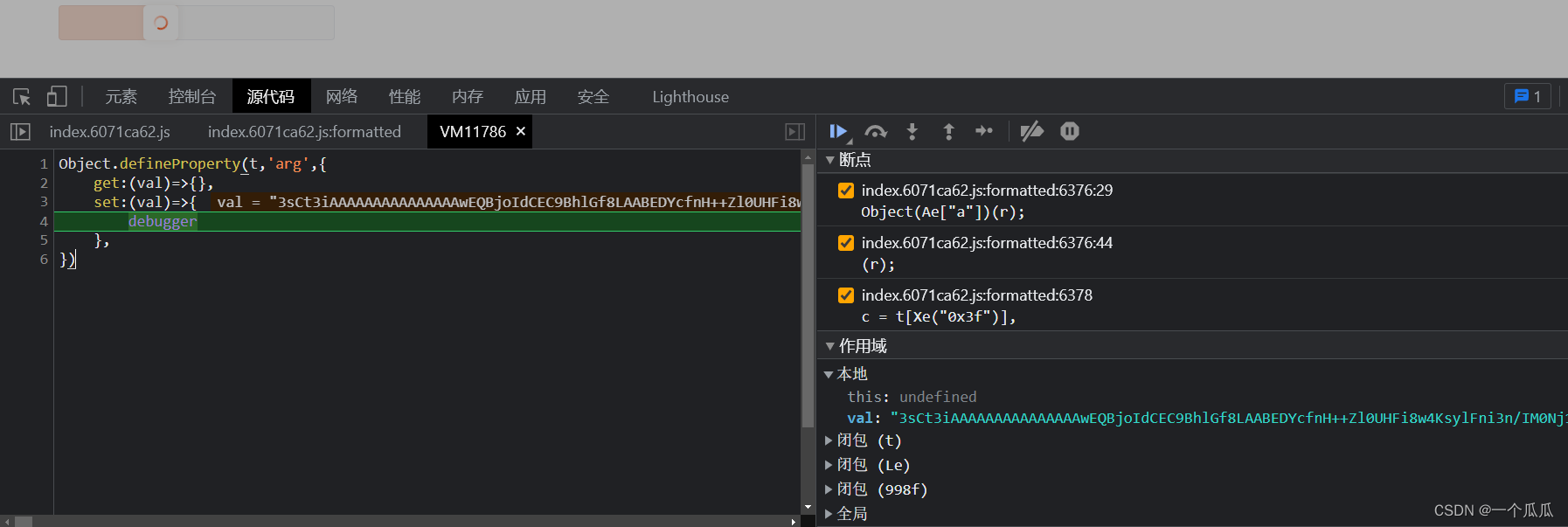Jump to breakpoint code (r);

878,265
